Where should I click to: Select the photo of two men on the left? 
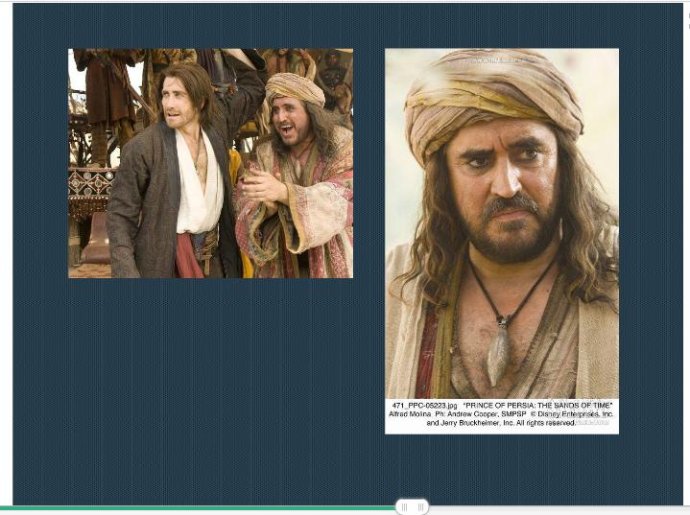pos(210,163)
